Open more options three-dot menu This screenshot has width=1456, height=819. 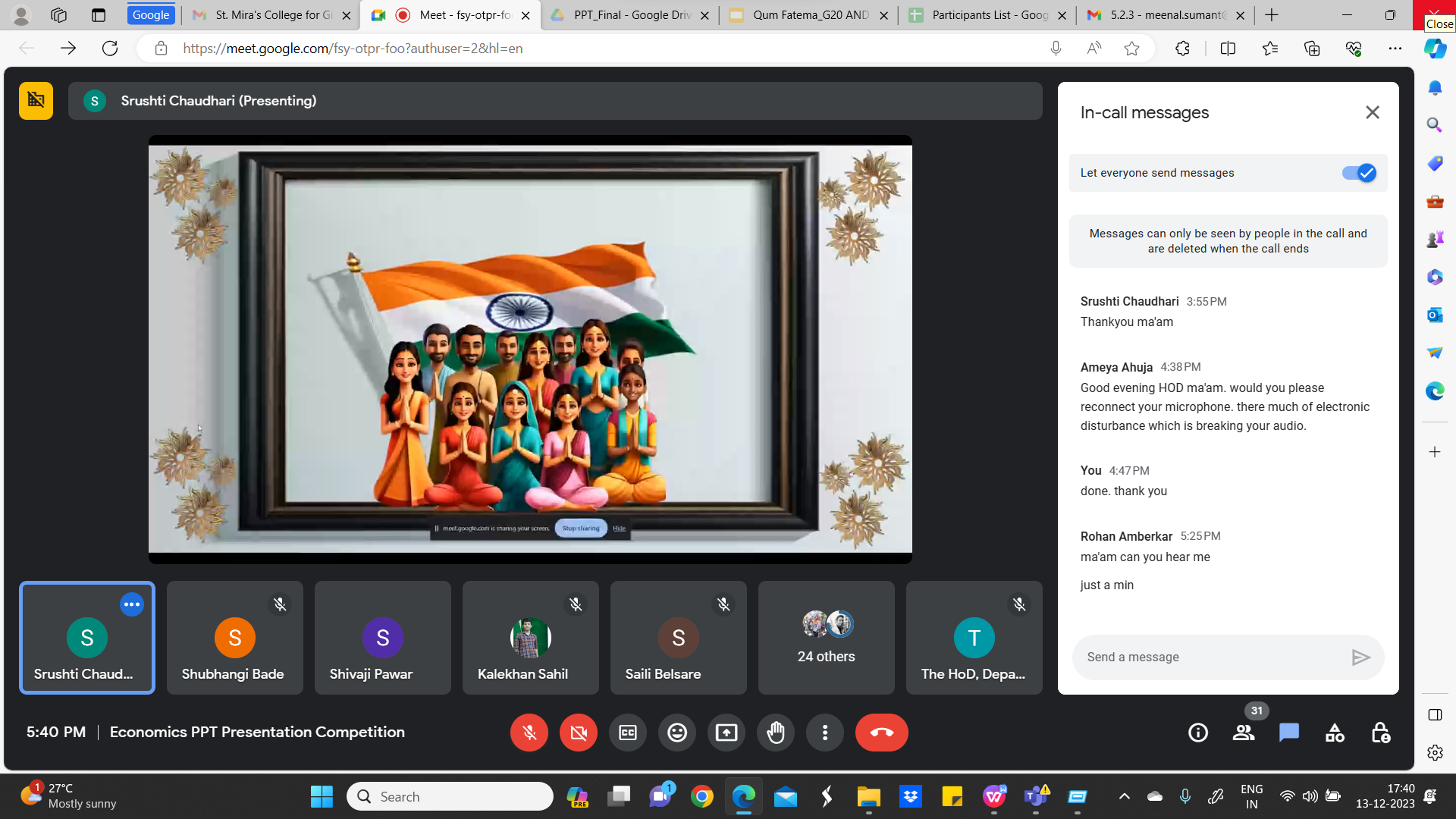[x=825, y=733]
